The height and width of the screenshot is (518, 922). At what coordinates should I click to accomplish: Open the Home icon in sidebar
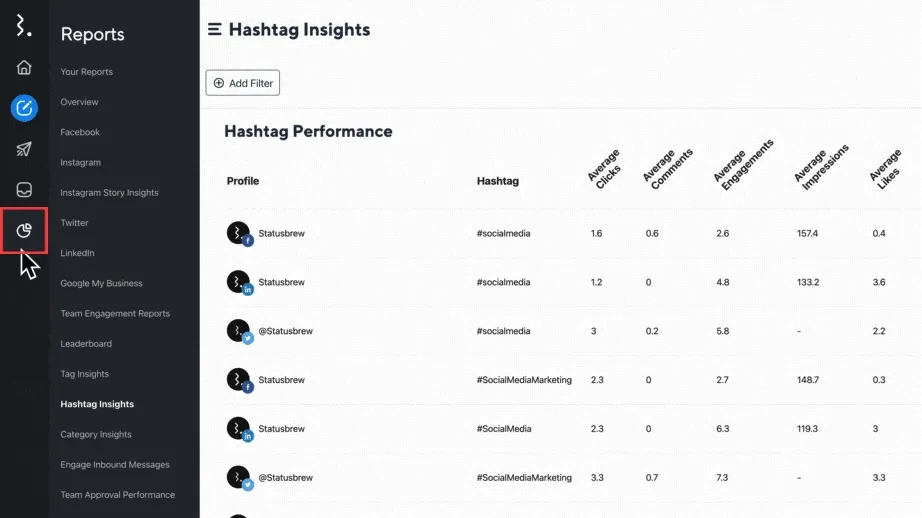tap(24, 68)
